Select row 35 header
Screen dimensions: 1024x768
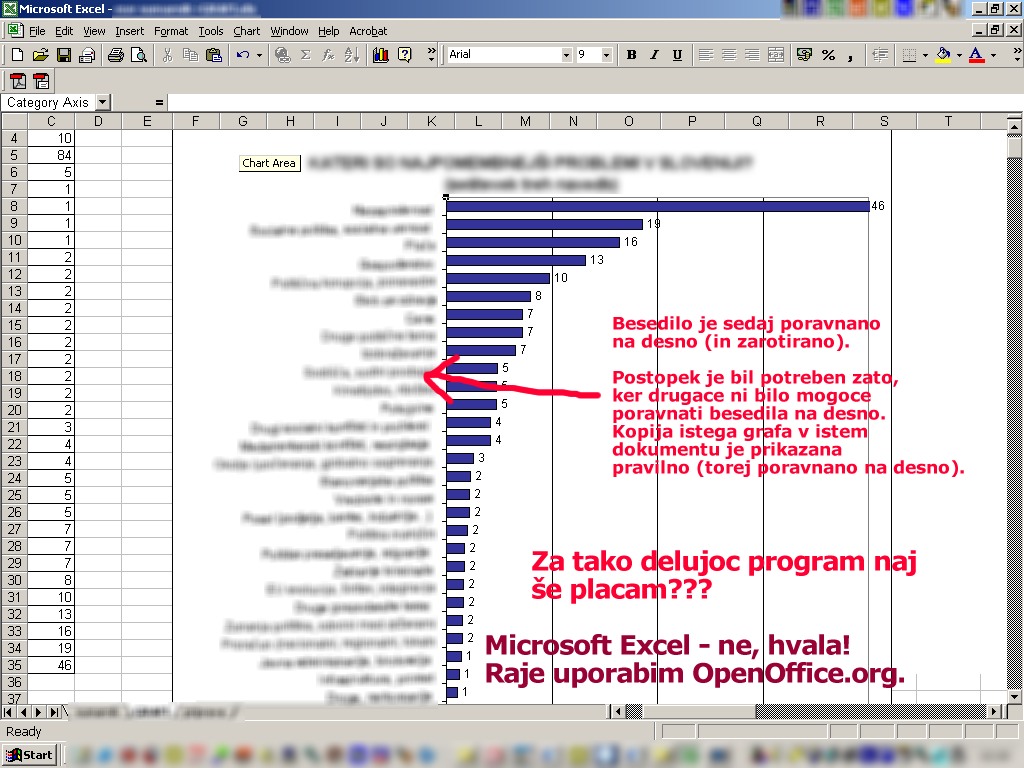(x=14, y=665)
